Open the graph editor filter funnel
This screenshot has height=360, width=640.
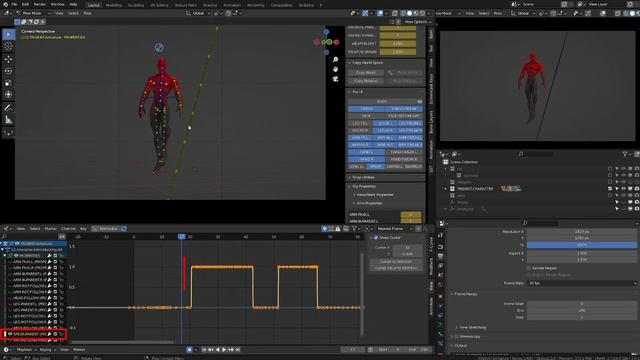point(354,229)
